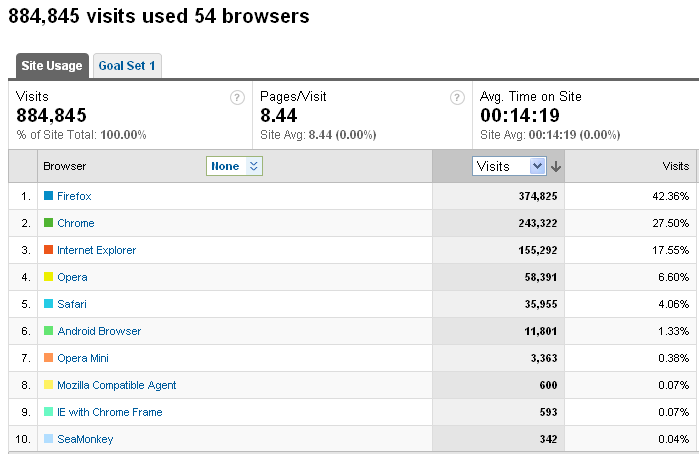Click the 42.36% percentage value

(671, 196)
